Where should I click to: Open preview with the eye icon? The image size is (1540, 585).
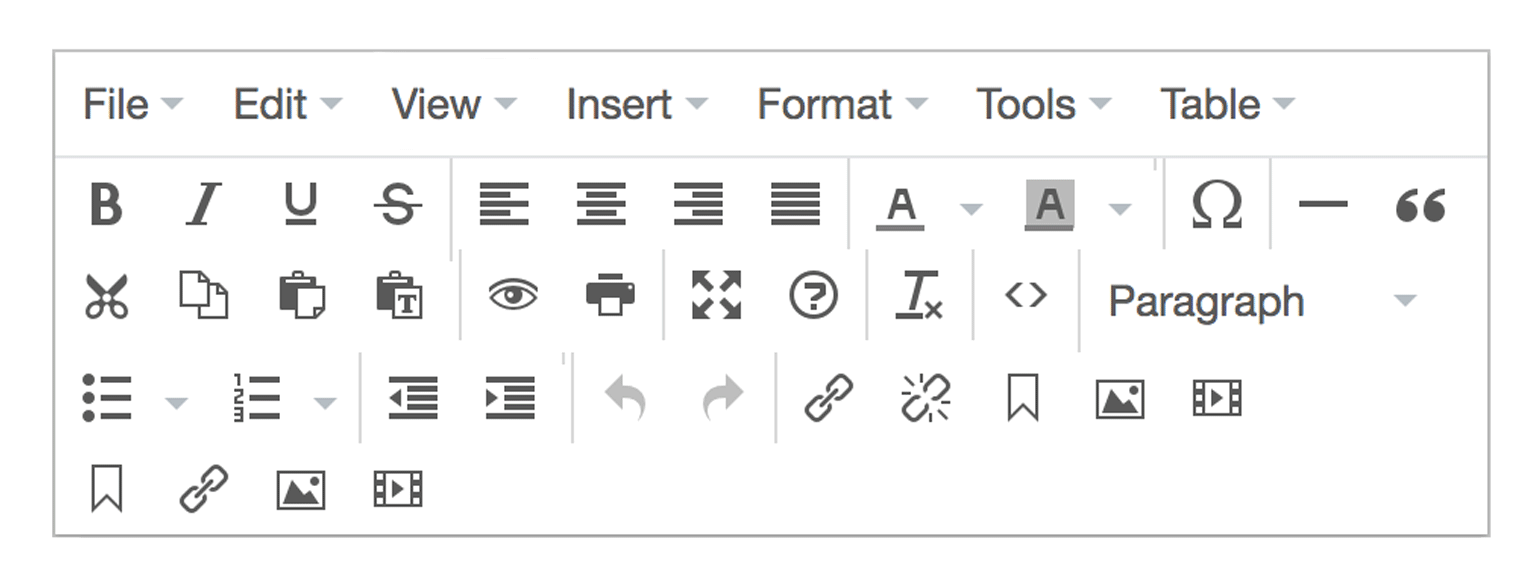point(513,295)
